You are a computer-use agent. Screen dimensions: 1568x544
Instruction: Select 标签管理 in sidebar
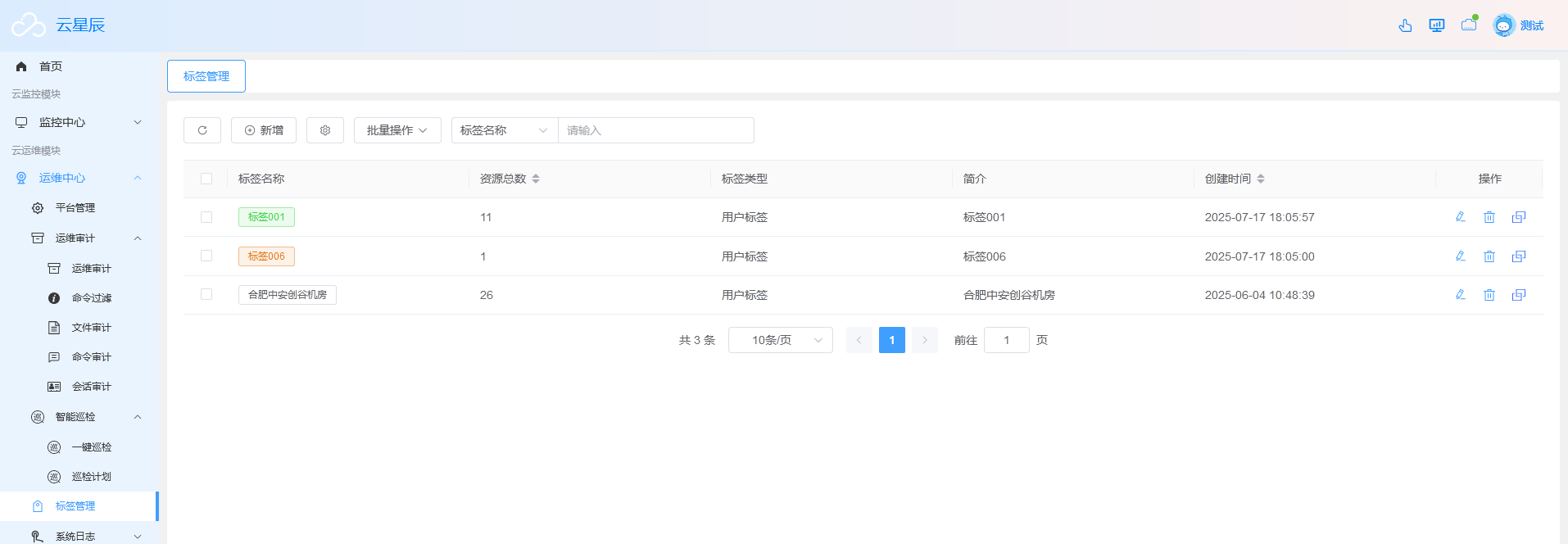[79, 506]
